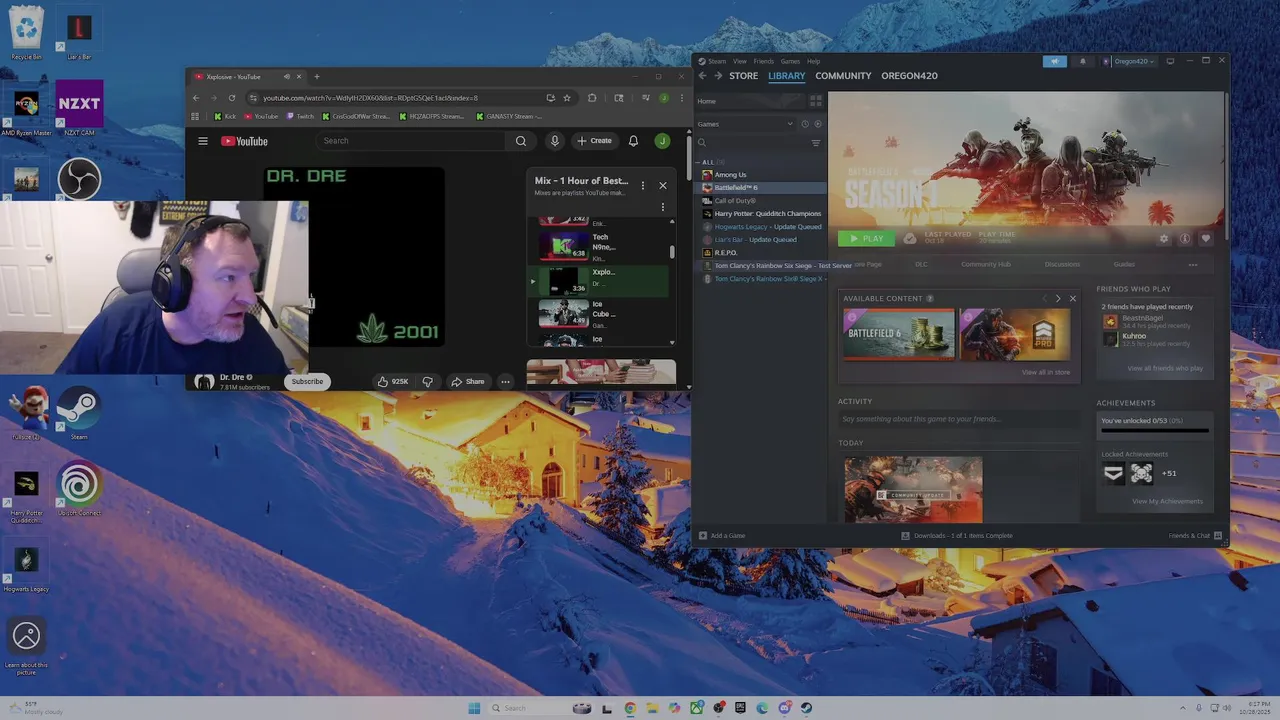Share the video via Share button

[x=467, y=381]
